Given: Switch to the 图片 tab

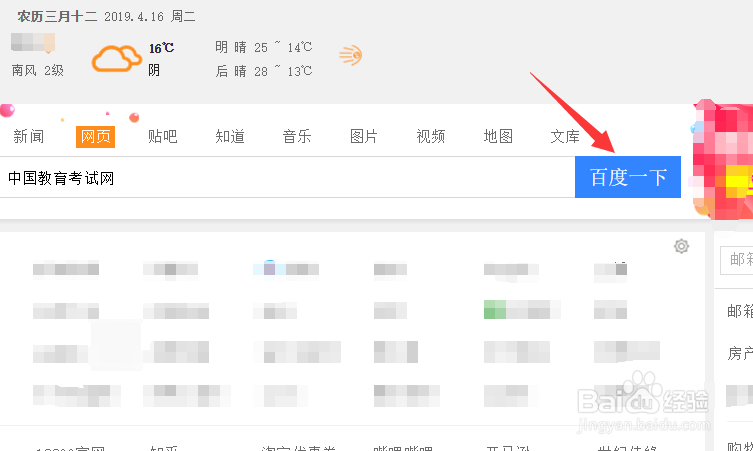Looking at the screenshot, I should (x=364, y=136).
